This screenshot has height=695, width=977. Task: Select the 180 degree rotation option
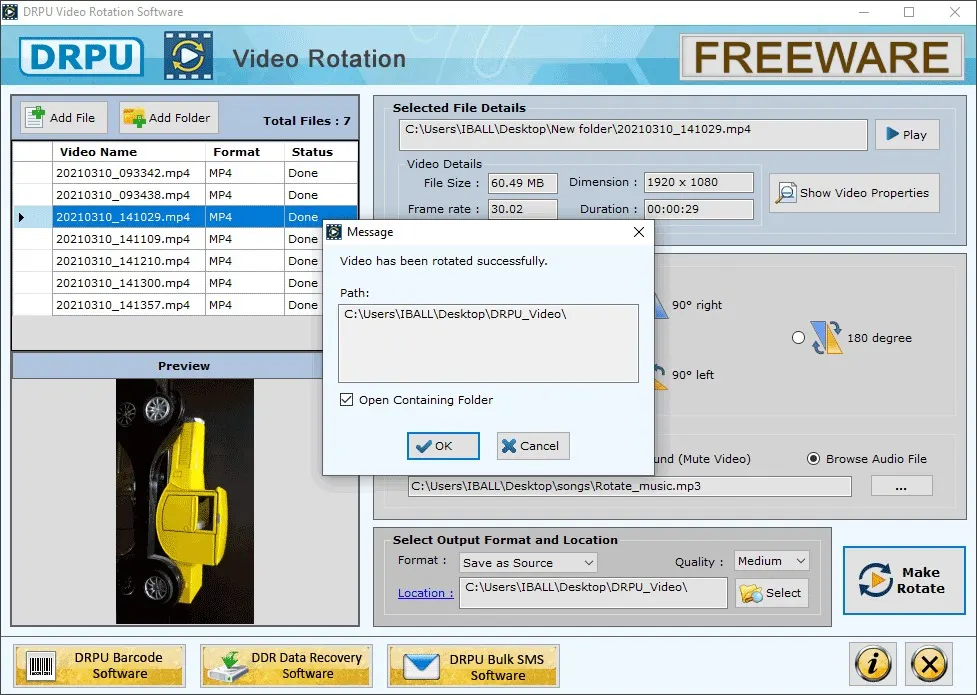click(798, 338)
